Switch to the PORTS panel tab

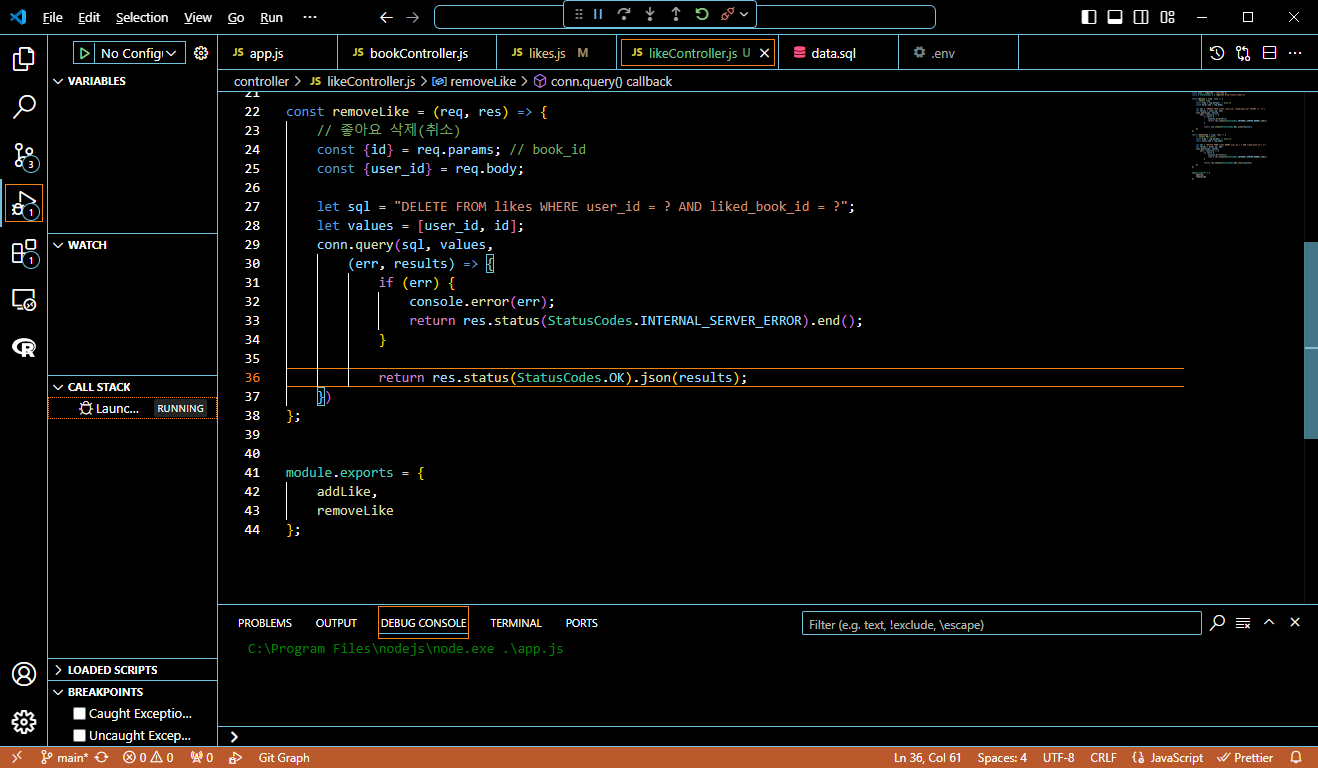tap(582, 623)
